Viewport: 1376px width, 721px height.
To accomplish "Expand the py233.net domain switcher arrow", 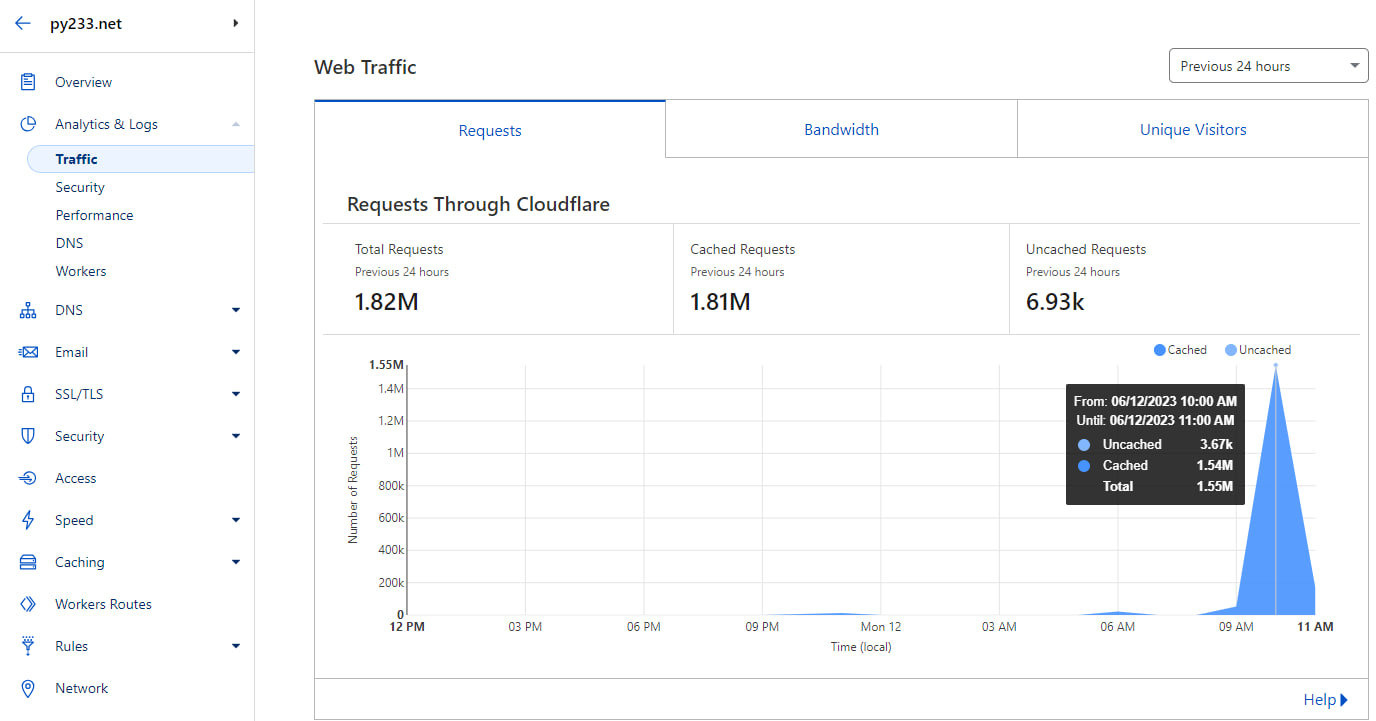I will (x=236, y=23).
